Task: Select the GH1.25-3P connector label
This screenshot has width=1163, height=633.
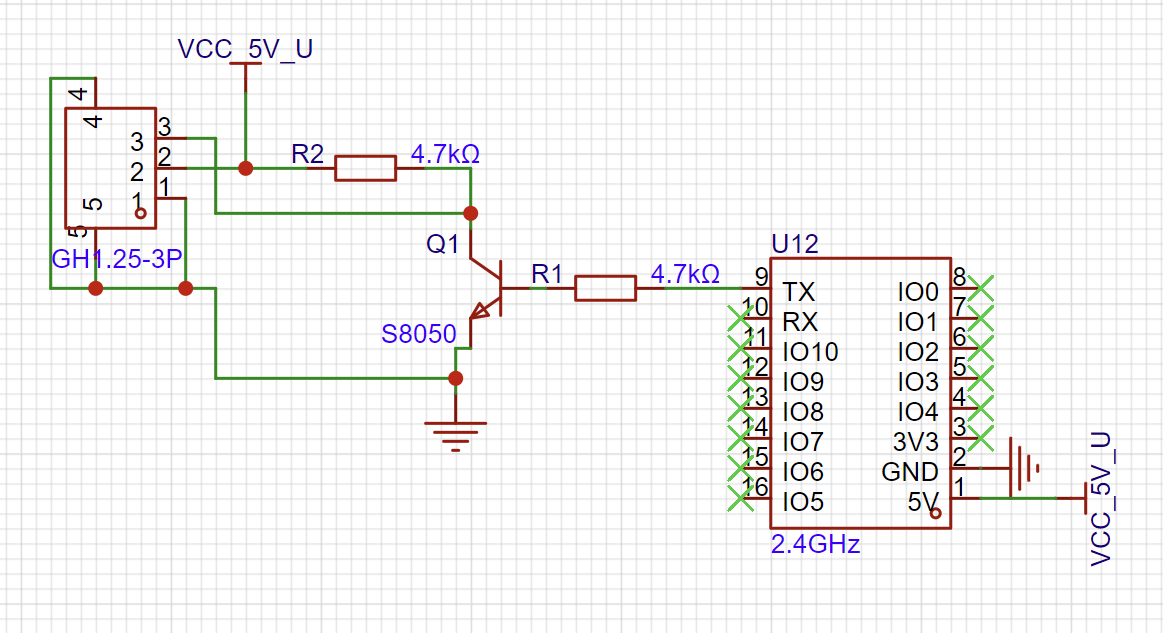Action: (116, 261)
